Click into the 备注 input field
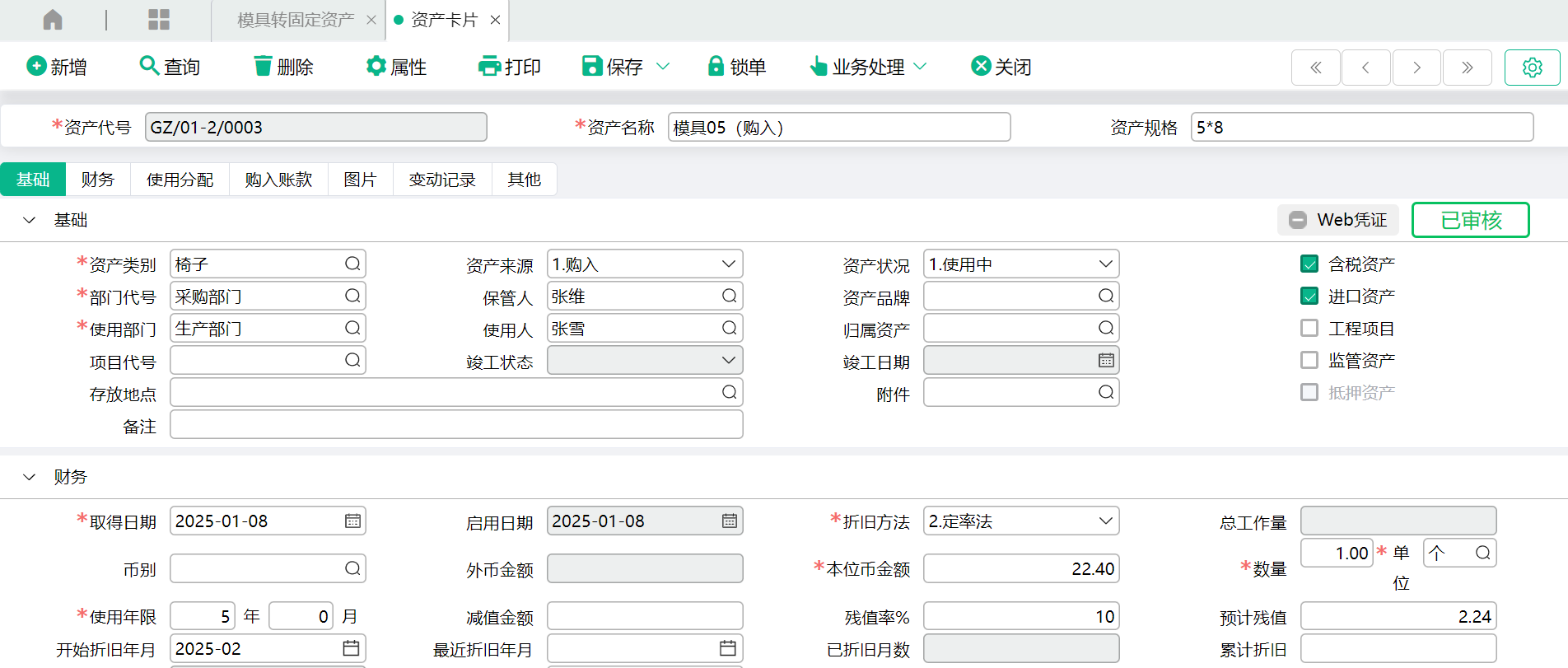The height and width of the screenshot is (668, 1568). [456, 425]
